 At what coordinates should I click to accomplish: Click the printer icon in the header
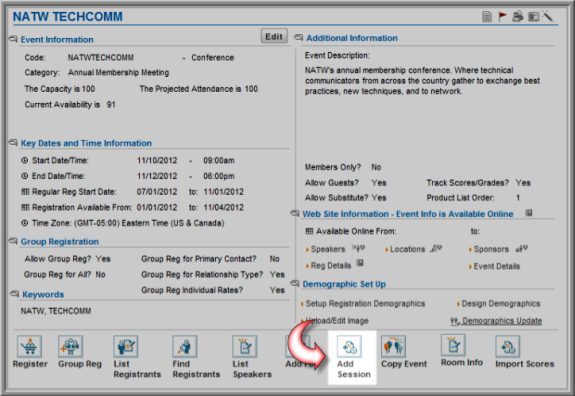coord(517,16)
